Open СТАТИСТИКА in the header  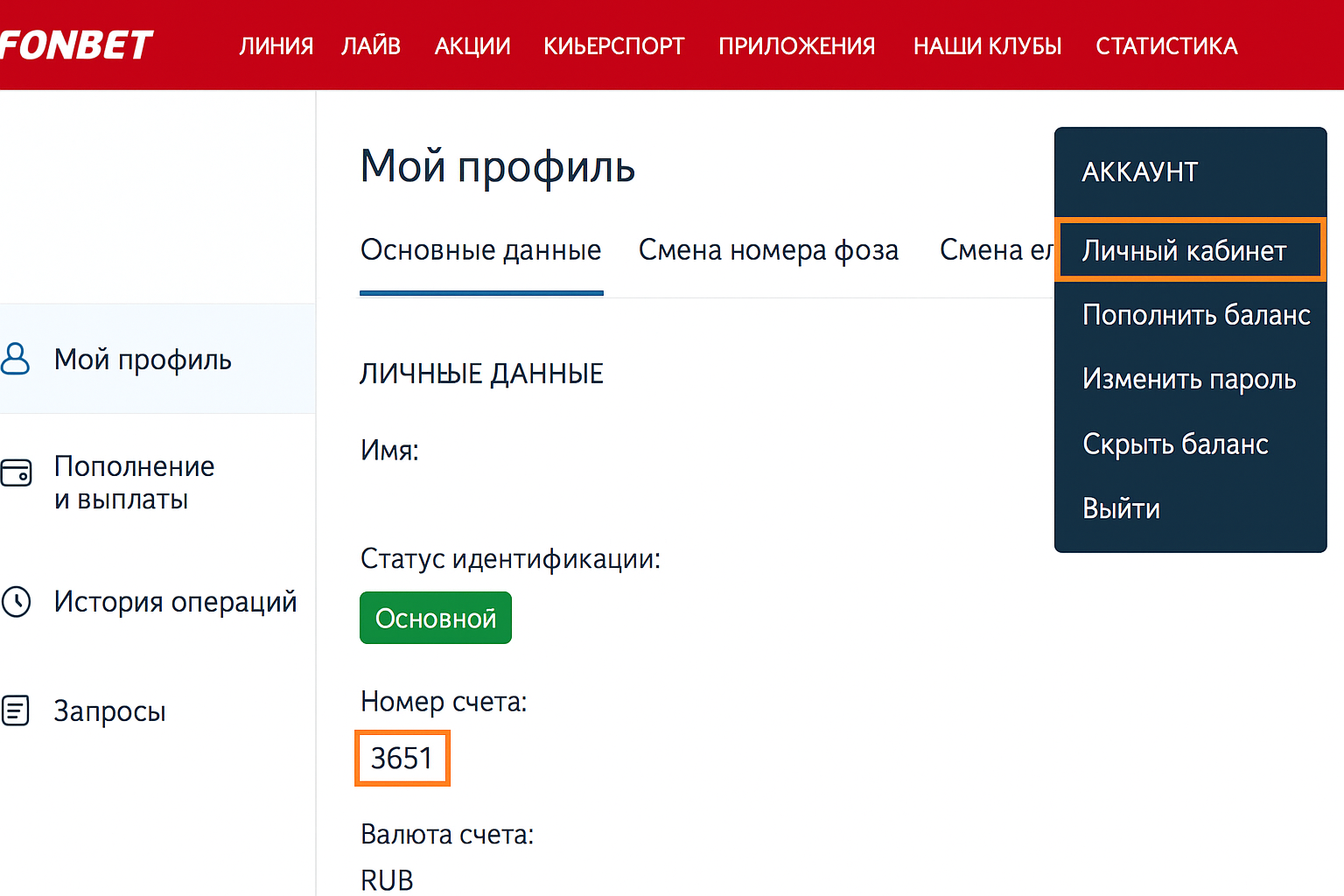pyautogui.click(x=1166, y=46)
